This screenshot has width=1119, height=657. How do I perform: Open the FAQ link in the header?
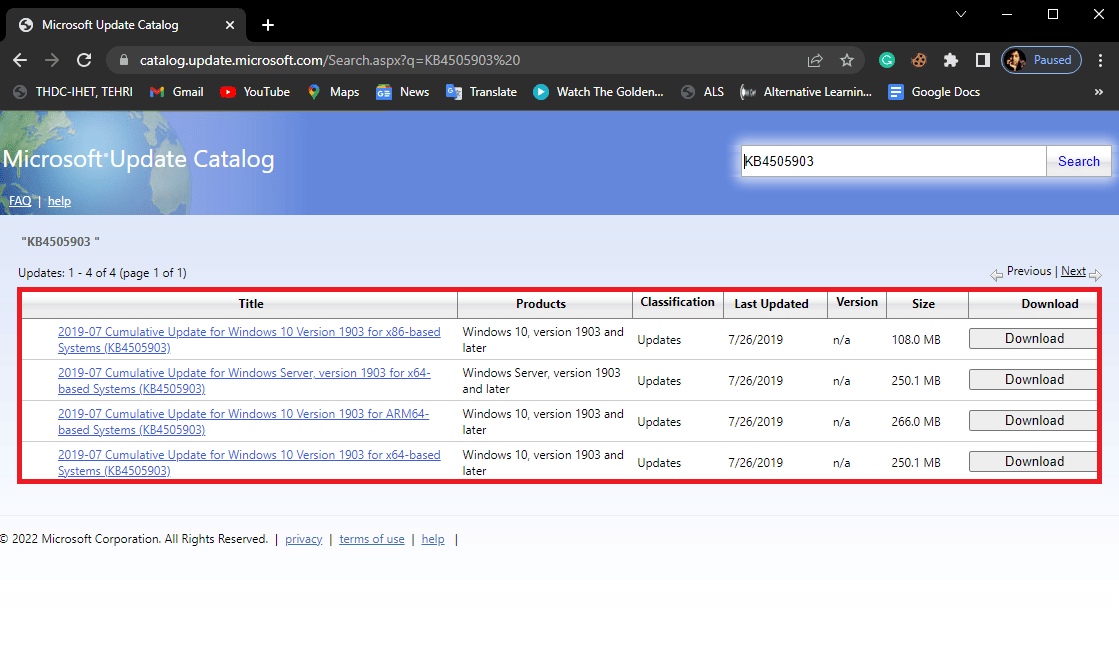(x=20, y=201)
